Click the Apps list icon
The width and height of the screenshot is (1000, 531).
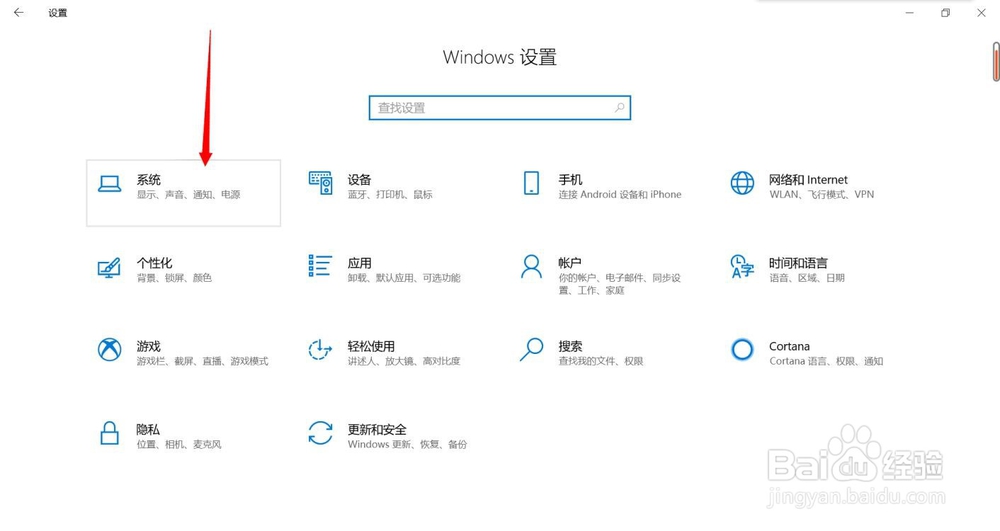pyautogui.click(x=320, y=266)
